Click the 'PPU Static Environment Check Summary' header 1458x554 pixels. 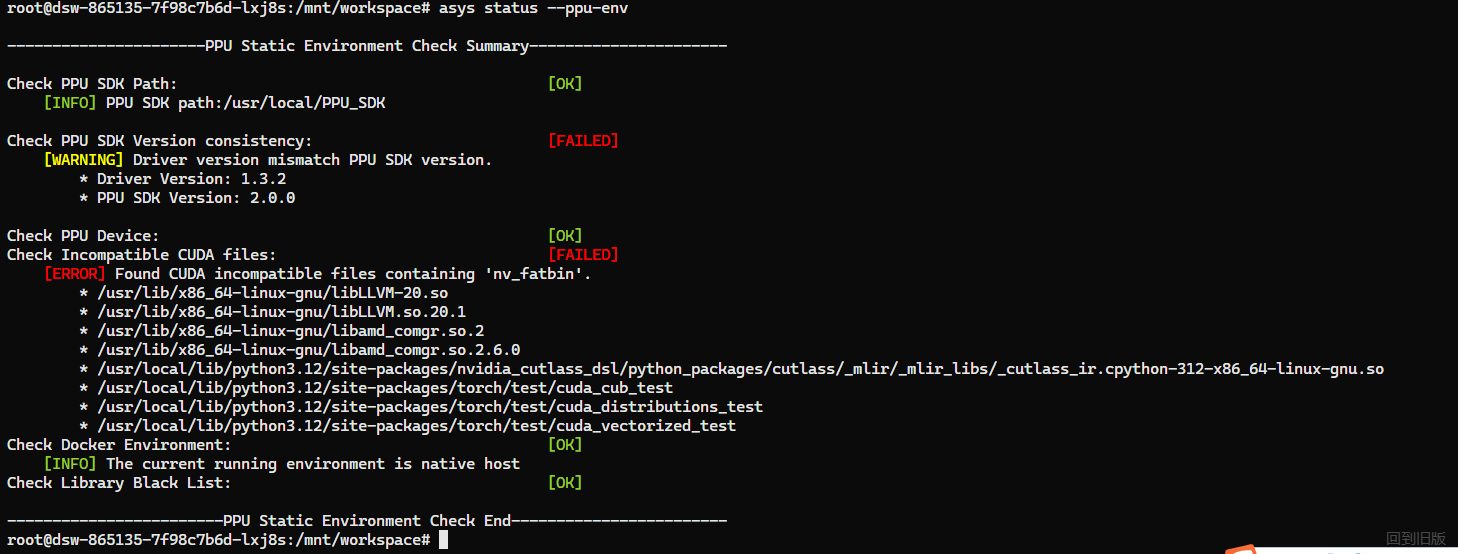(367, 46)
